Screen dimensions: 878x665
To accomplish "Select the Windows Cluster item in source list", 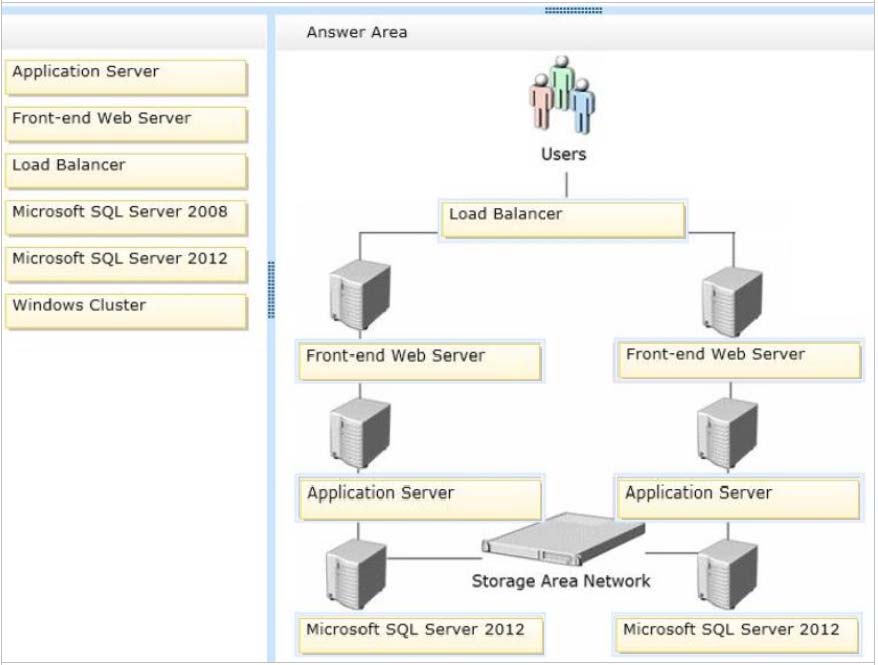I will 127,311.
